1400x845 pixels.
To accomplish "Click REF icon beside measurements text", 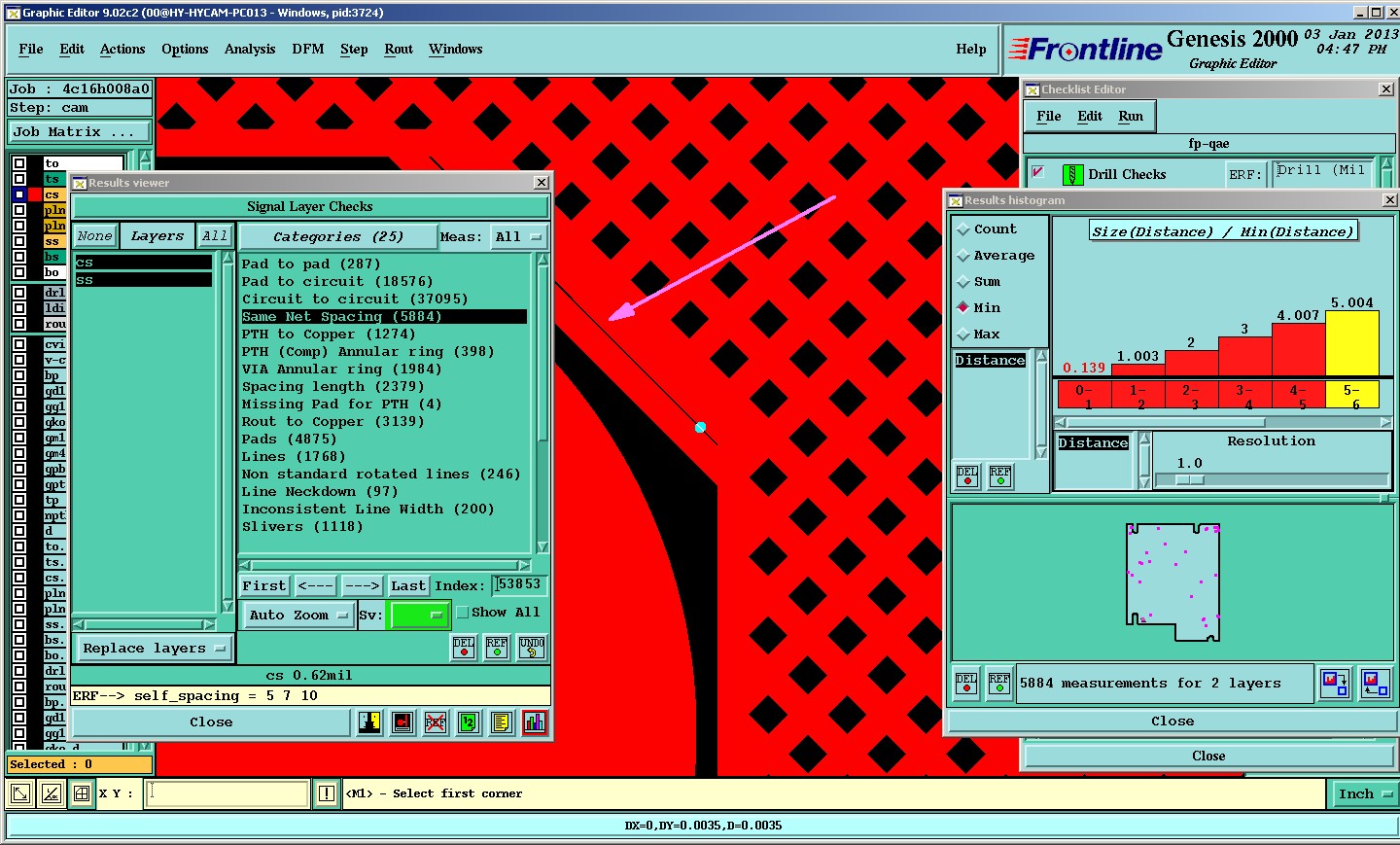I will [999, 684].
